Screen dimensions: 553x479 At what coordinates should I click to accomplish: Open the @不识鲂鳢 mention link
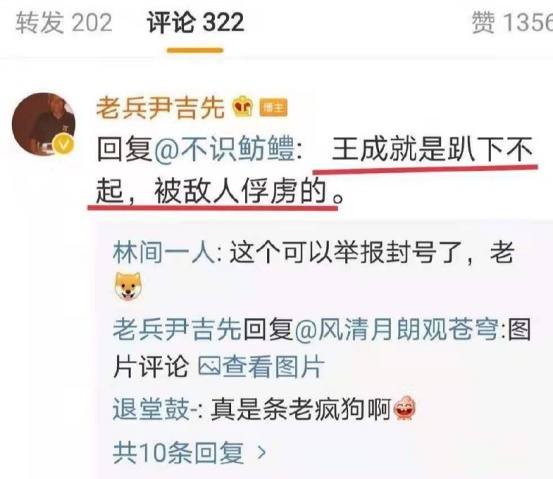coord(224,150)
